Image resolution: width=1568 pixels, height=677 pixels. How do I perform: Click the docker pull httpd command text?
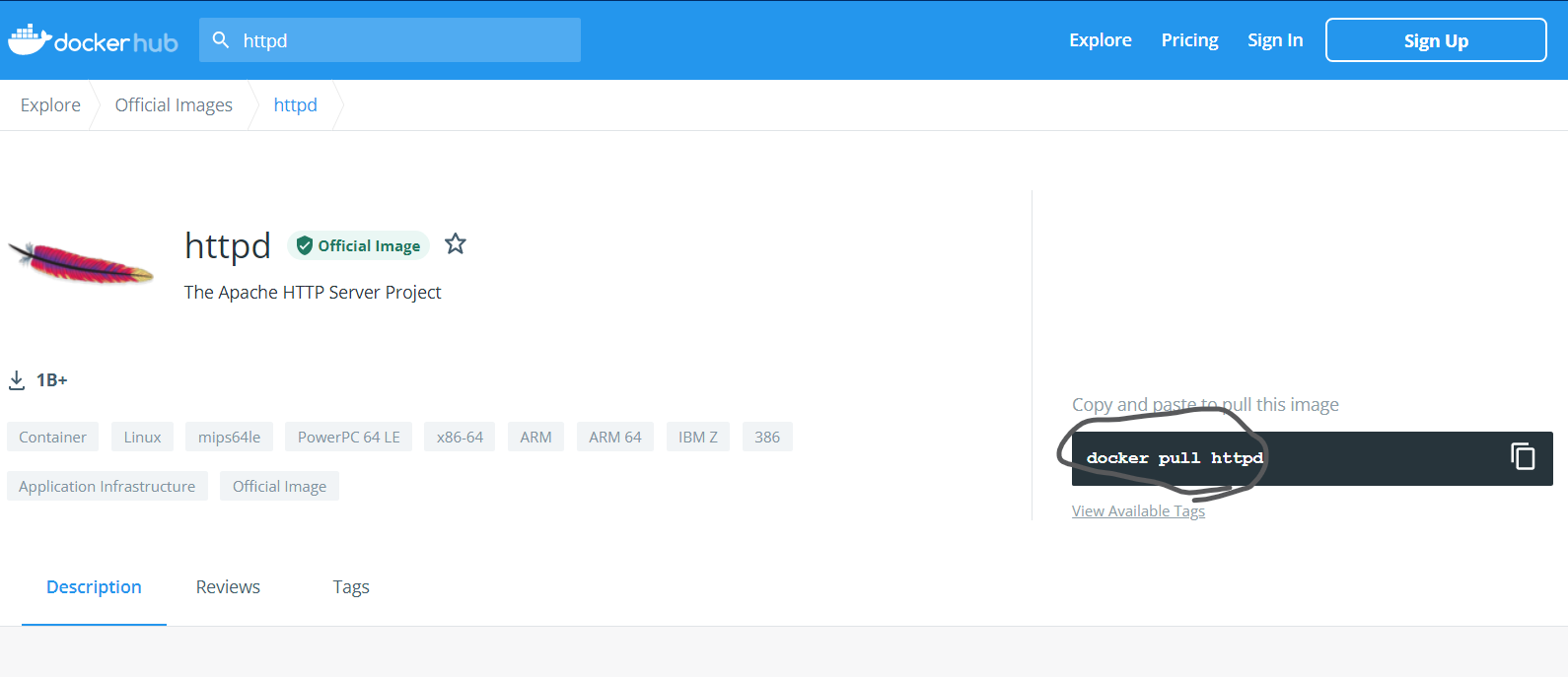click(x=1175, y=457)
